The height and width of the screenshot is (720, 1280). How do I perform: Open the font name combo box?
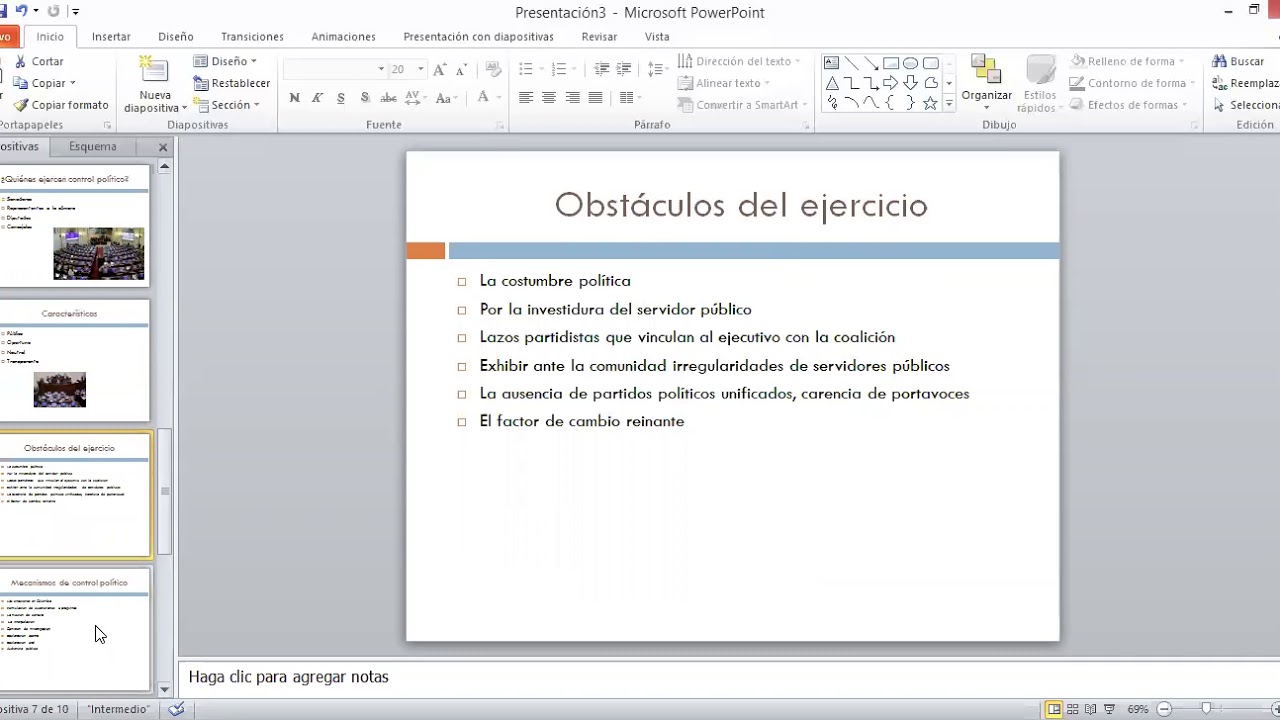pyautogui.click(x=335, y=69)
